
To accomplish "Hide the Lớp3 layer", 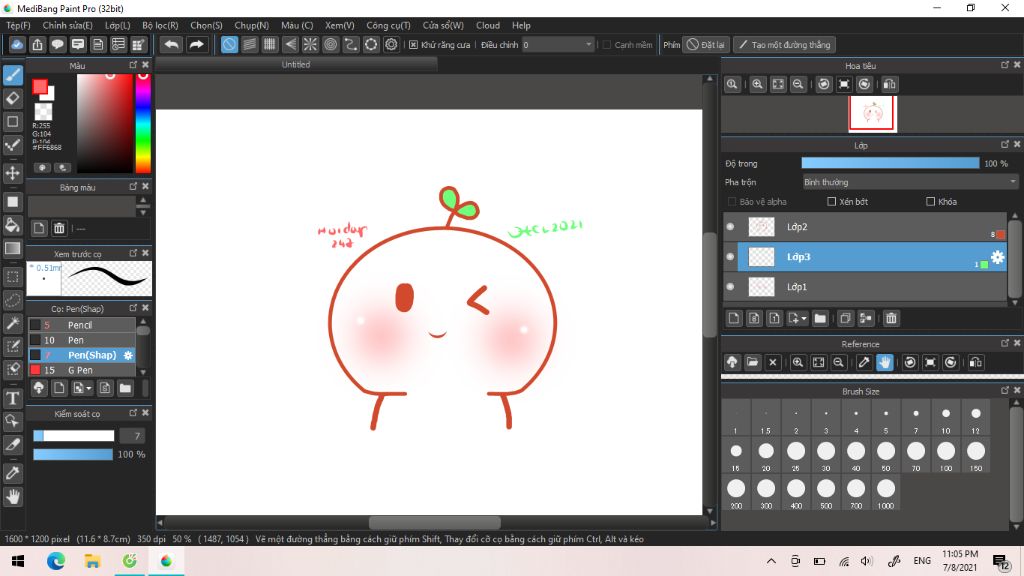I will click(x=730, y=257).
